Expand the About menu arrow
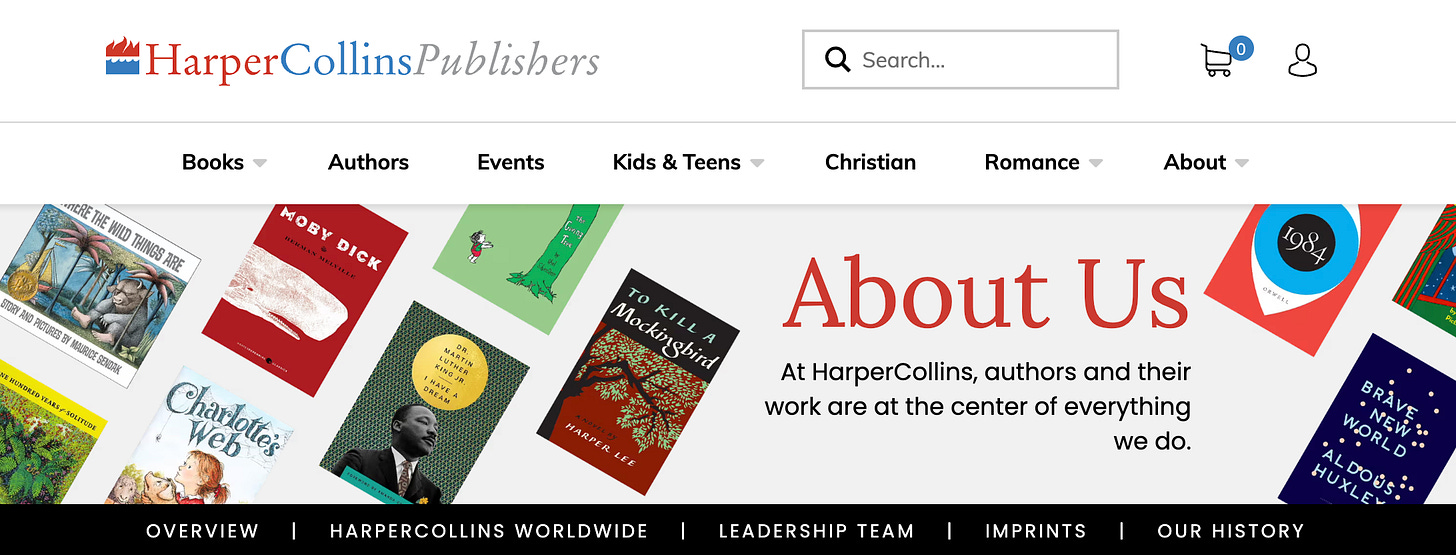 (x=1241, y=163)
